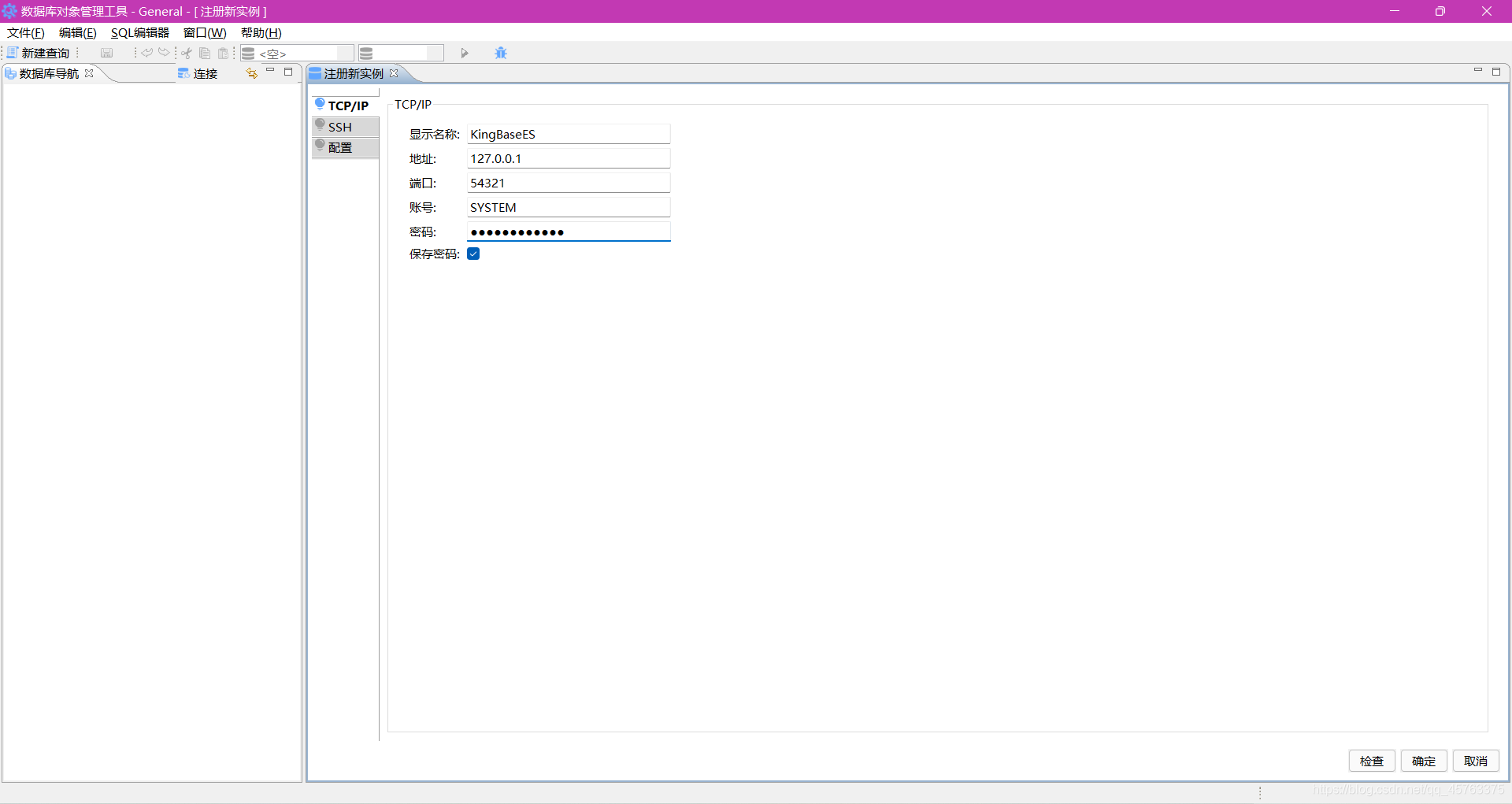Switch to the 配置 settings page
Screen dimensions: 1512x804
[x=346, y=147]
